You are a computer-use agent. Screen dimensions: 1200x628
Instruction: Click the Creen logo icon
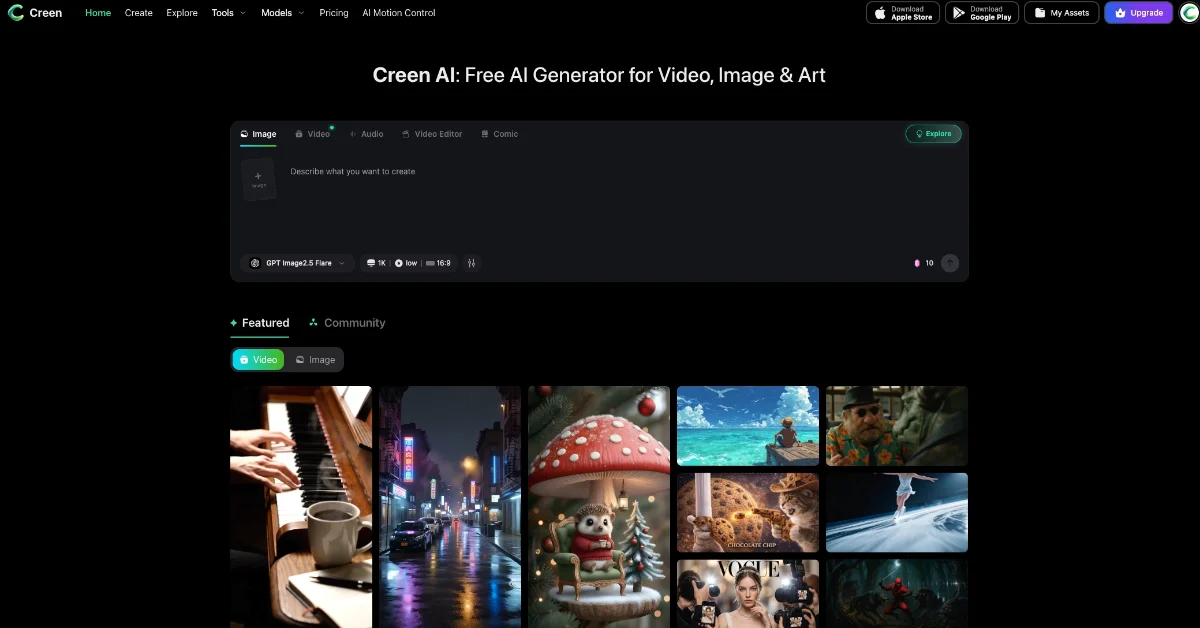tap(15, 13)
